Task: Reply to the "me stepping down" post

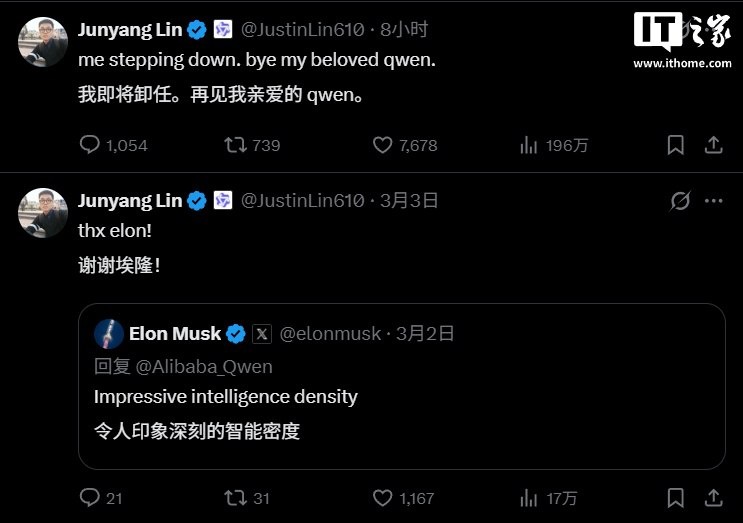Action: 90,145
